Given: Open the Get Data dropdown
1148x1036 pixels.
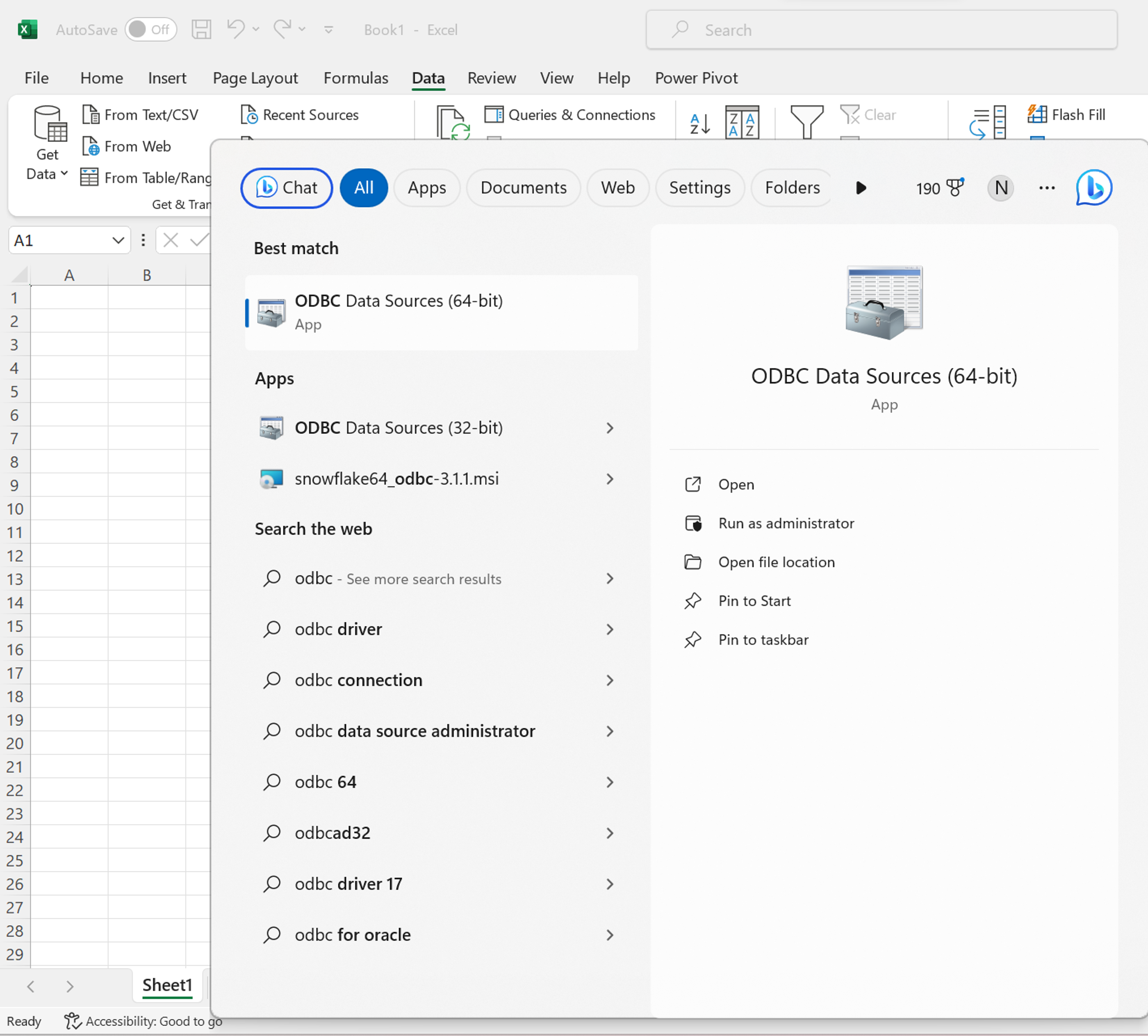Looking at the screenshot, I should pos(48,143).
